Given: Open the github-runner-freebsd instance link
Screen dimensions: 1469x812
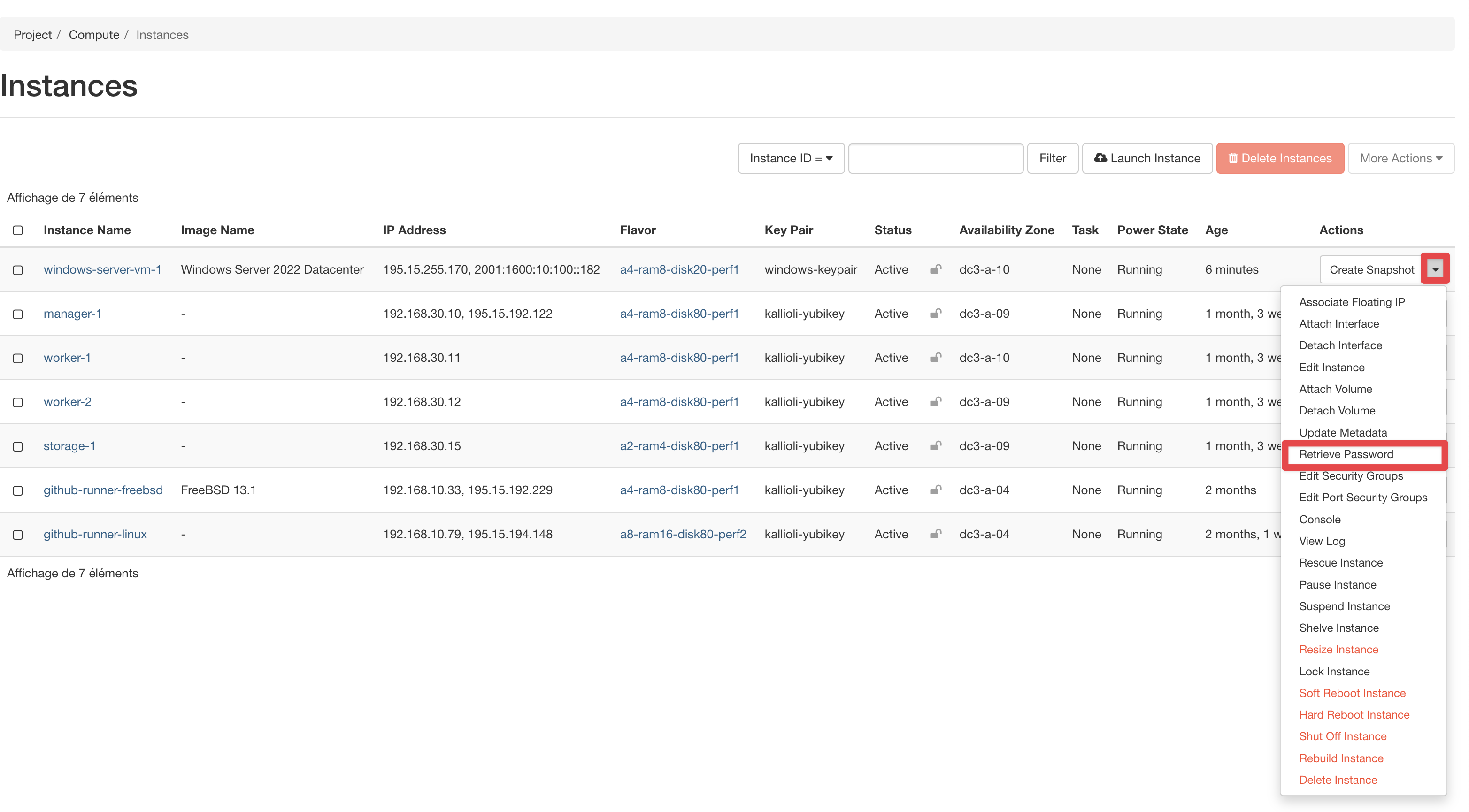Looking at the screenshot, I should pos(103,490).
